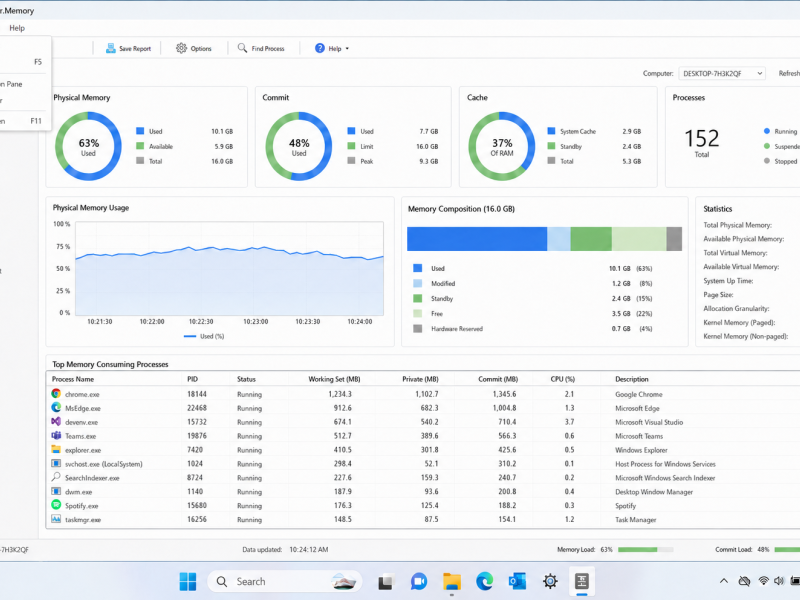800x600 pixels.
Task: Open Microsoft Edge from the taskbar
Action: (x=484, y=581)
